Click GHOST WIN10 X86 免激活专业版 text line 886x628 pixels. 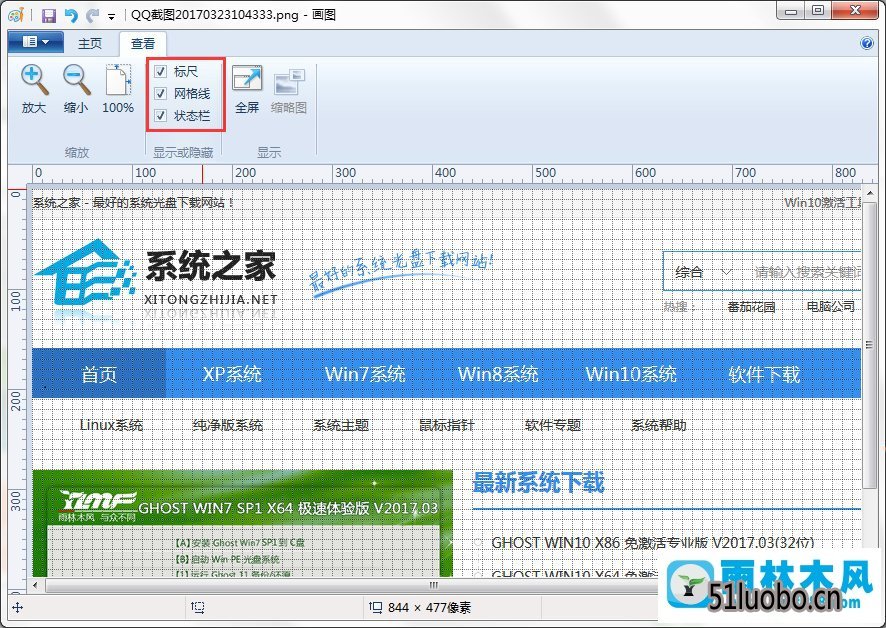click(x=653, y=543)
